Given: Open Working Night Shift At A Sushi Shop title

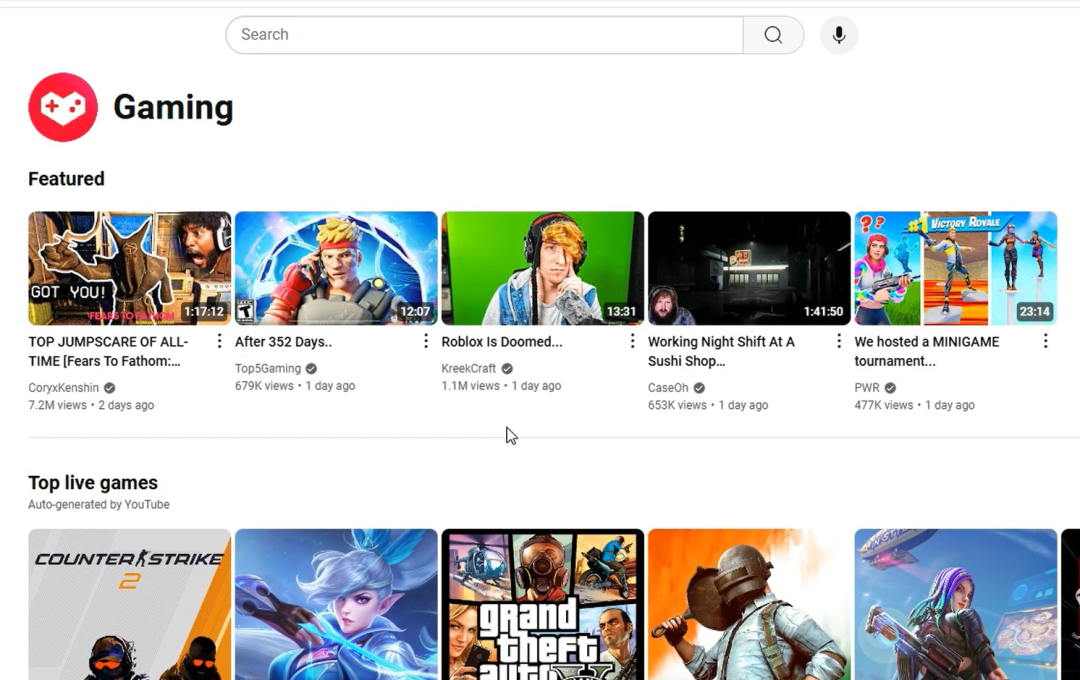Looking at the screenshot, I should [x=721, y=351].
